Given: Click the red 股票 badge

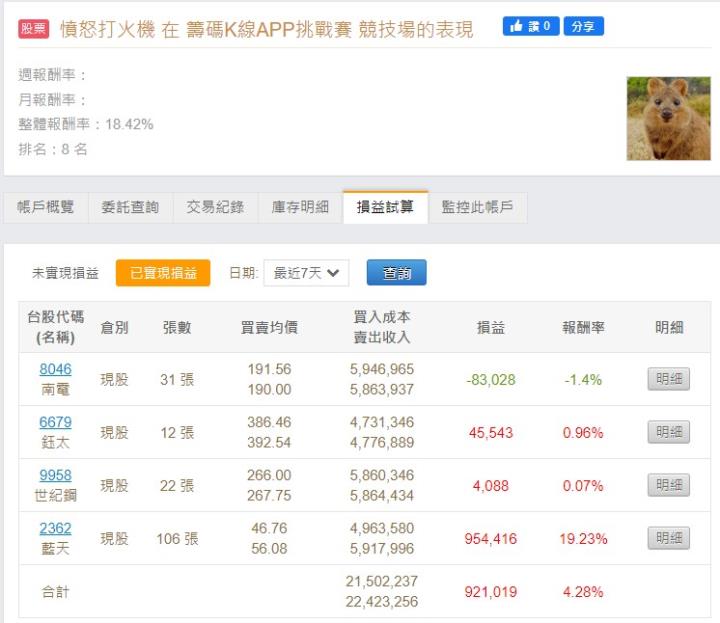Looking at the screenshot, I should tap(34, 28).
